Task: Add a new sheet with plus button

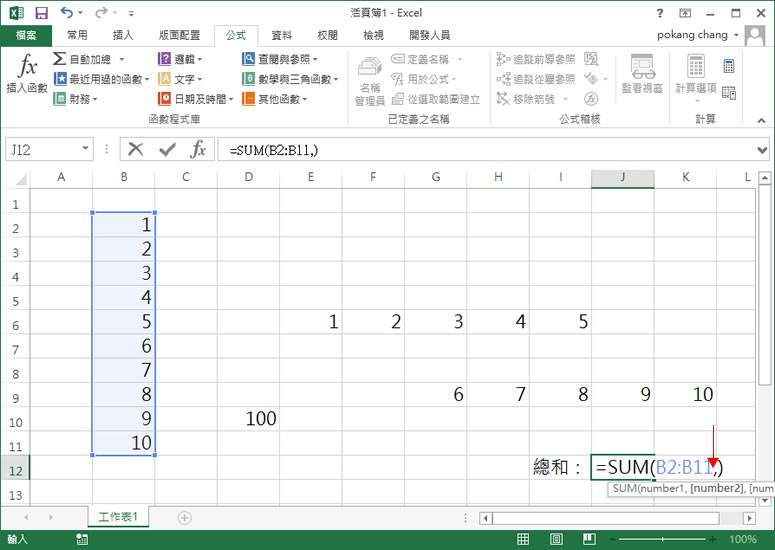Action: (184, 517)
